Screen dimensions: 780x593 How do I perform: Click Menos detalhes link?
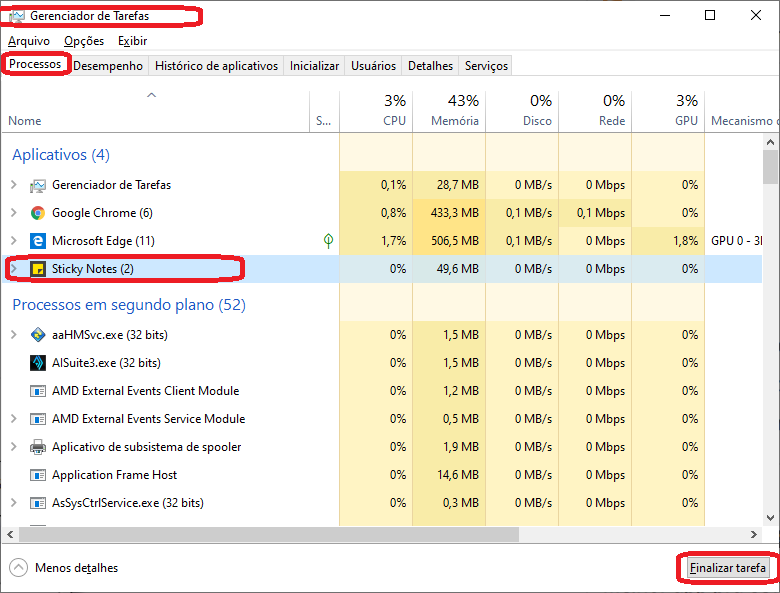[77, 568]
